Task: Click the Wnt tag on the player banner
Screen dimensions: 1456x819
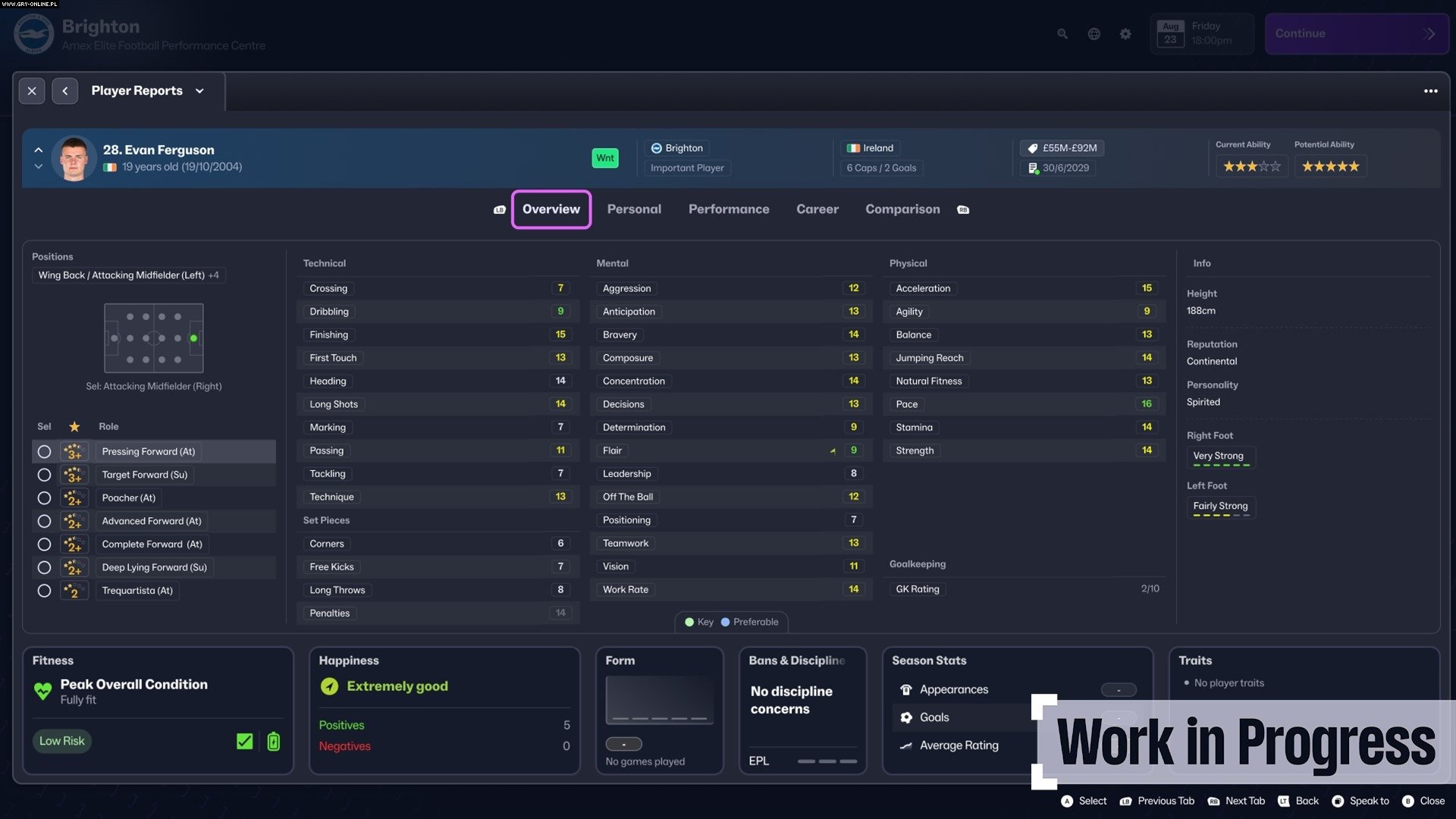Action: coord(605,158)
